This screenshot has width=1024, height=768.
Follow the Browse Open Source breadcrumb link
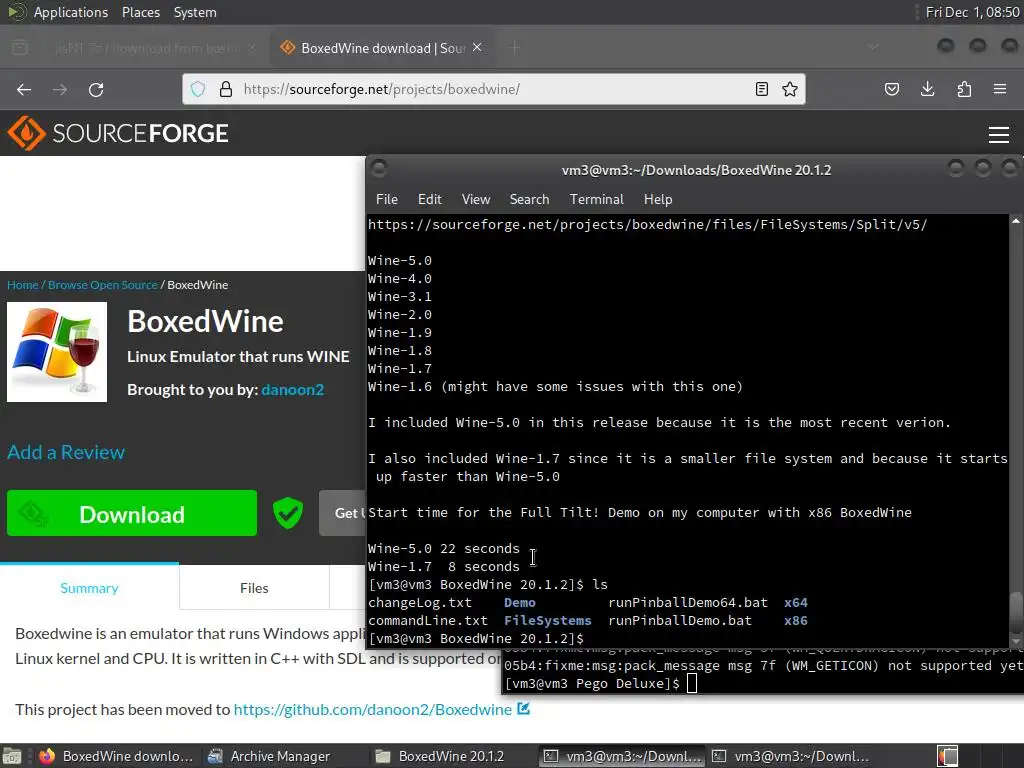pos(103,285)
